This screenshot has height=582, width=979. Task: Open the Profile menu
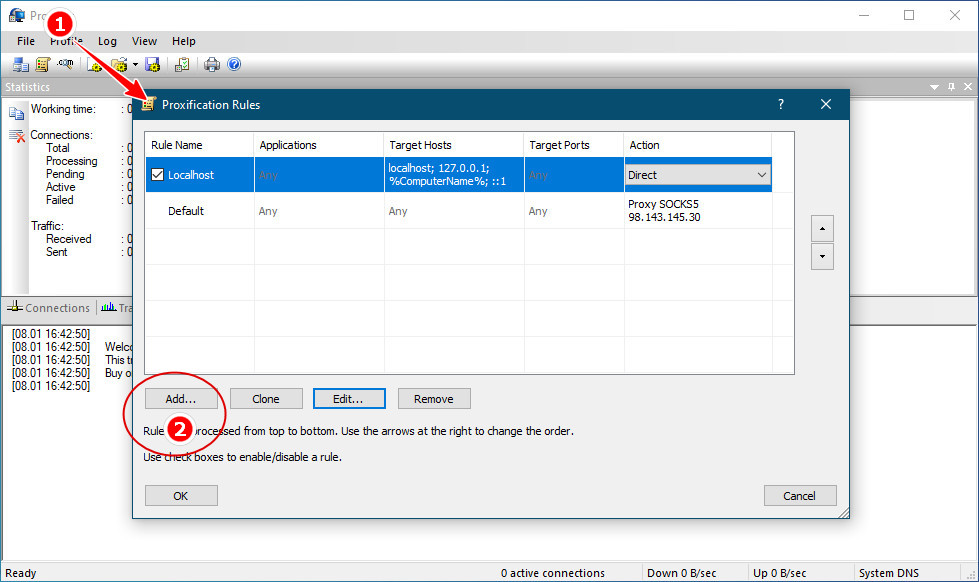point(66,41)
